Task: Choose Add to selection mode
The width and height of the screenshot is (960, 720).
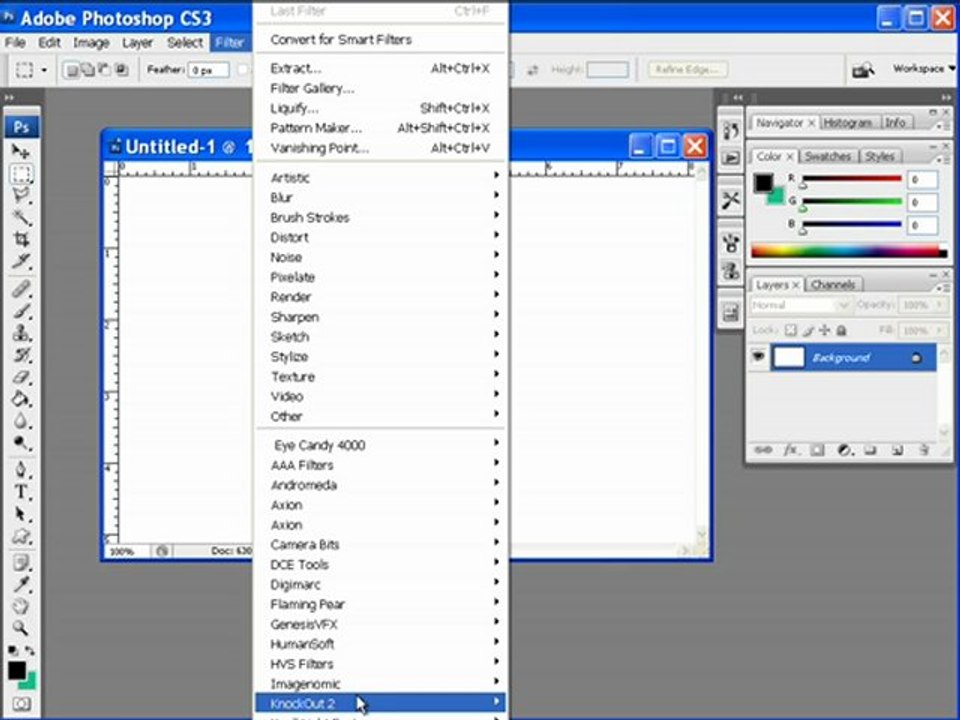Action: point(88,70)
